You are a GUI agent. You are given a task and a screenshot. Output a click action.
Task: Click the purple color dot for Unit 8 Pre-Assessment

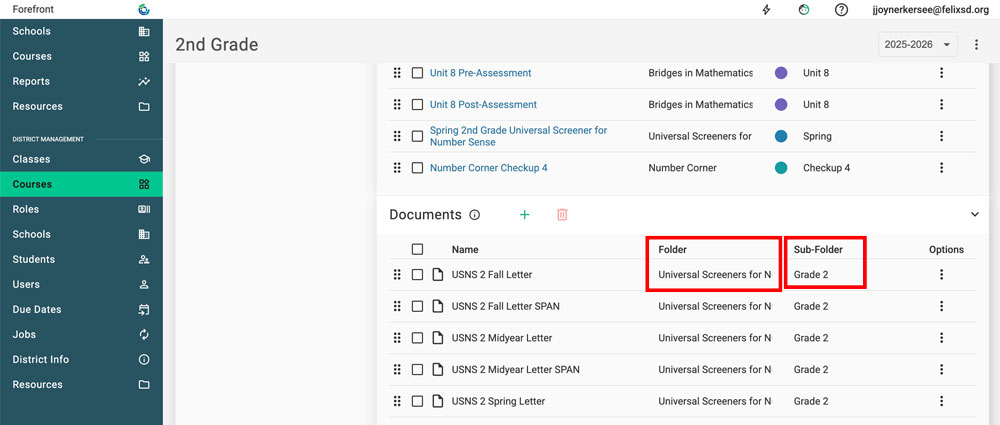pyautogui.click(x=781, y=73)
